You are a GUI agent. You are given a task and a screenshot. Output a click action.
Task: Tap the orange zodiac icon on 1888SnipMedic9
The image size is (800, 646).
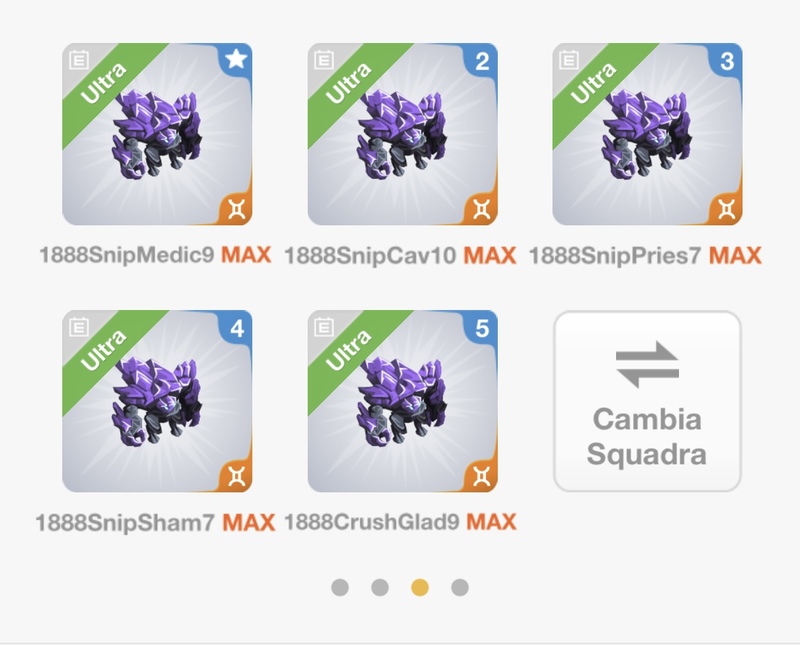pos(236,209)
